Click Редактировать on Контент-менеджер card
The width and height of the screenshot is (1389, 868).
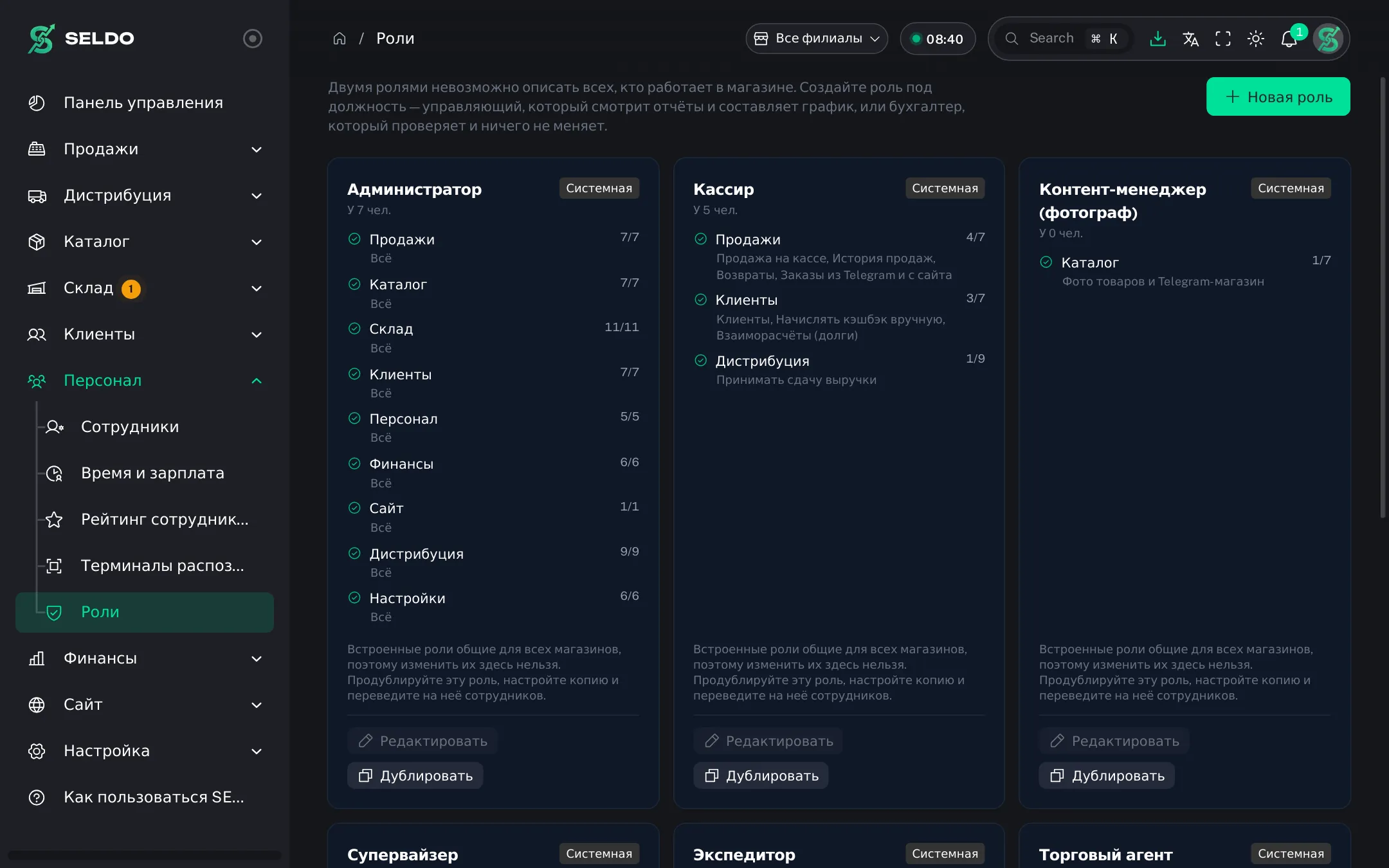tap(1114, 741)
